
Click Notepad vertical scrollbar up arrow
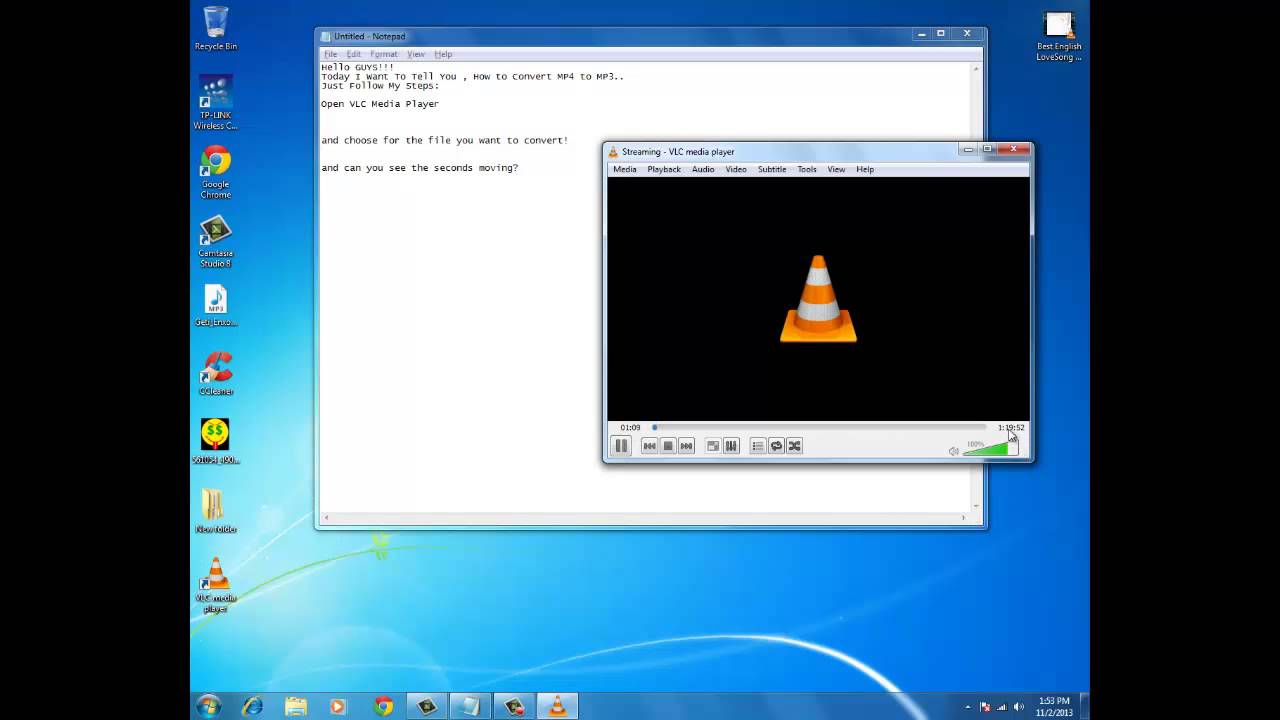coord(976,68)
